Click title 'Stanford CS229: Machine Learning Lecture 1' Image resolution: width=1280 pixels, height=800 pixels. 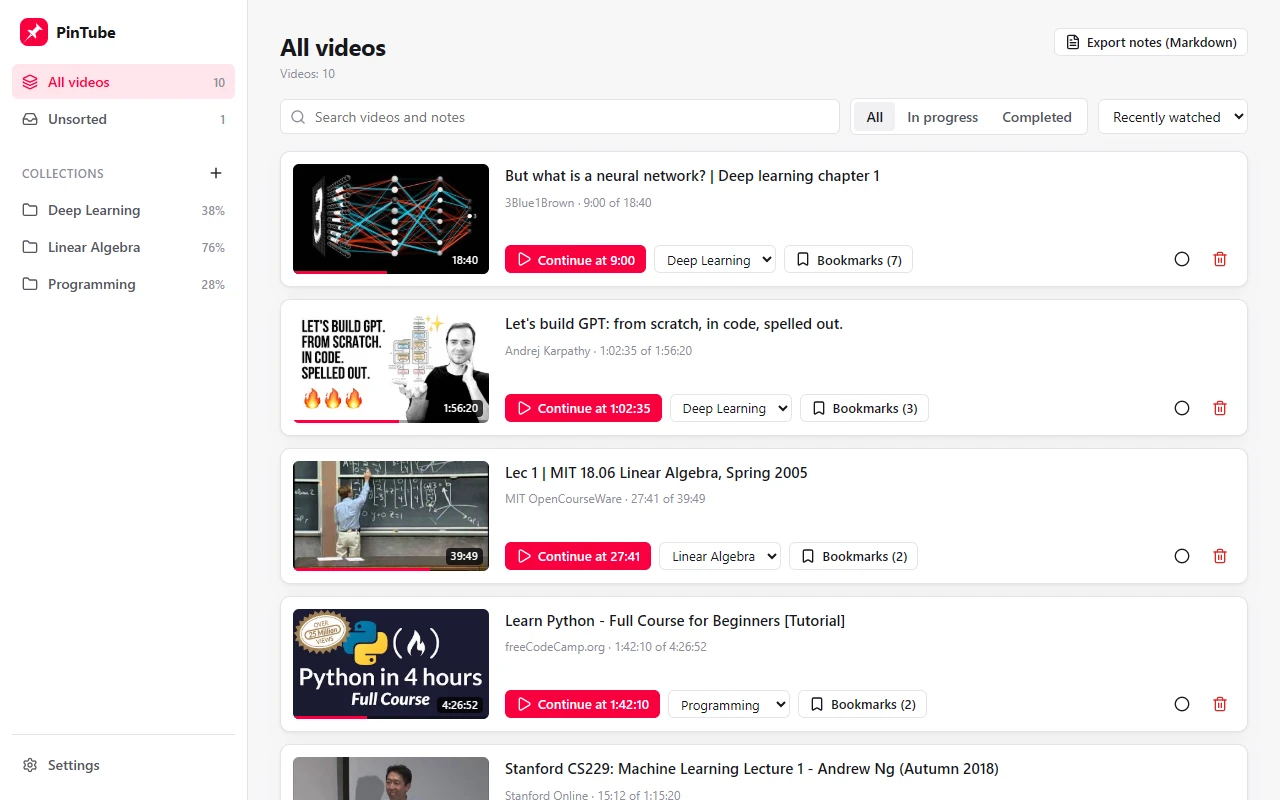click(x=752, y=769)
